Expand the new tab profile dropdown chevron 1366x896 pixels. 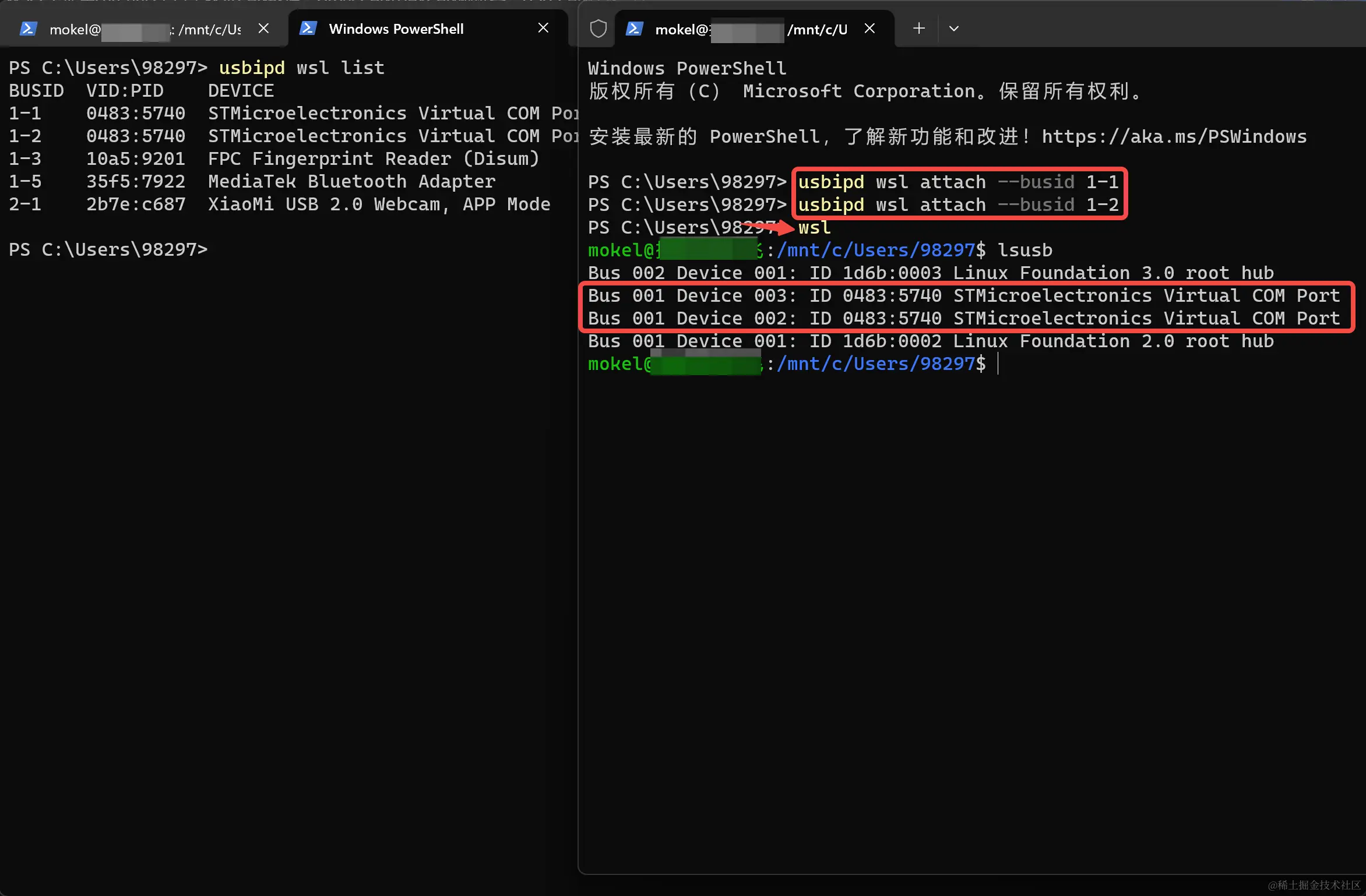(x=953, y=29)
